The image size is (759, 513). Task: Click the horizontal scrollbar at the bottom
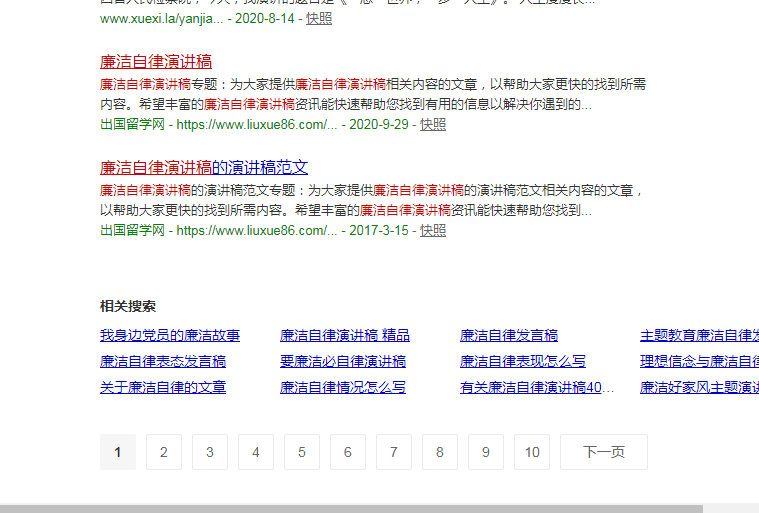pyautogui.click(x=350, y=508)
